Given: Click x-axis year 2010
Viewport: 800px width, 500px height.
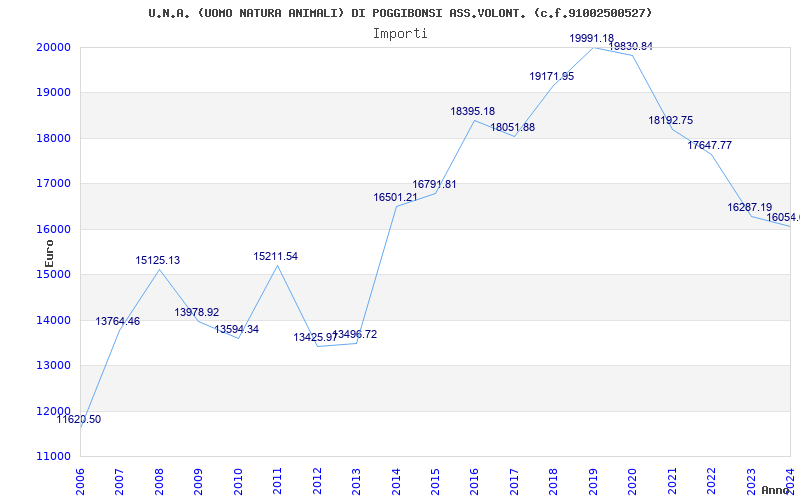Looking at the screenshot, I should tap(238, 481).
